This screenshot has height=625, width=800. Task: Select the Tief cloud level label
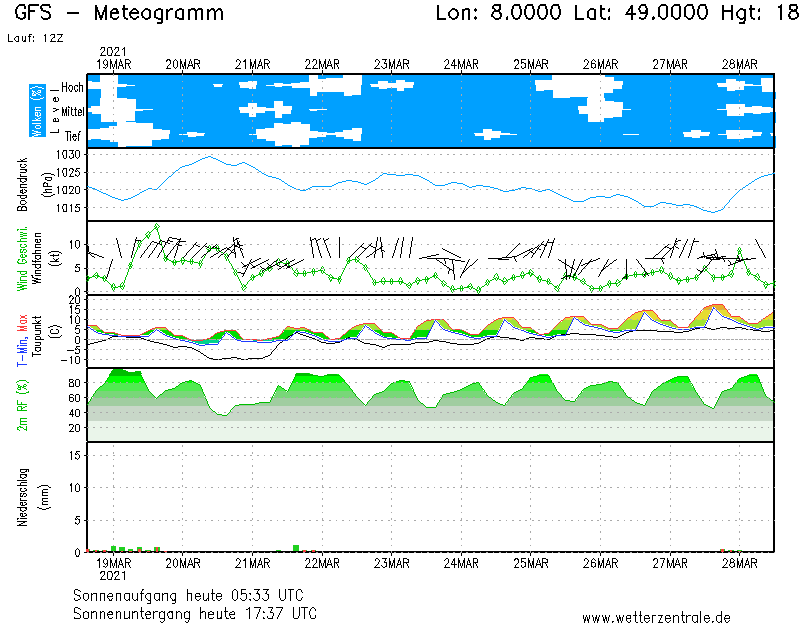click(73, 135)
